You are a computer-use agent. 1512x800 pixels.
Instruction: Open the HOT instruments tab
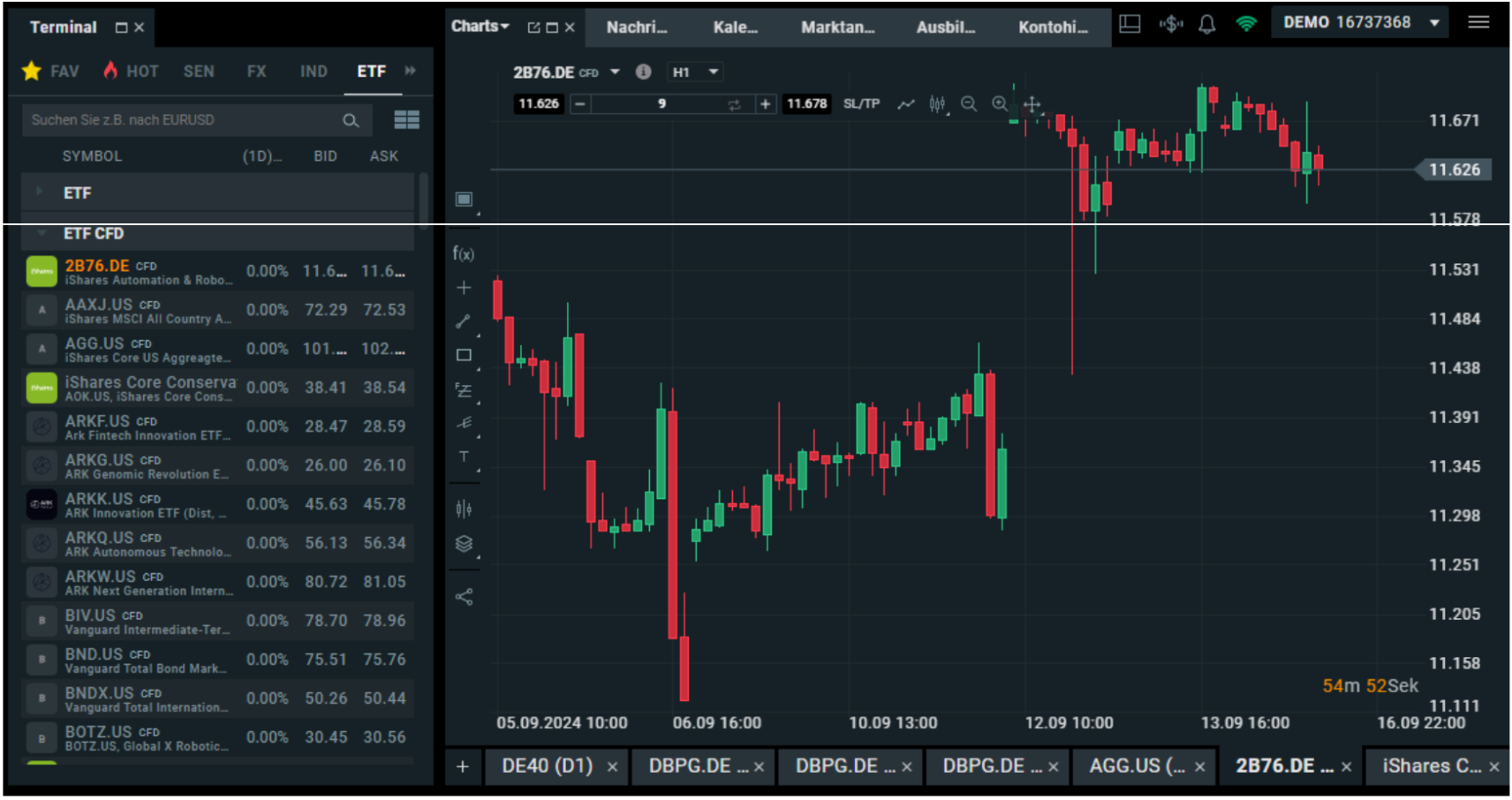click(x=130, y=71)
